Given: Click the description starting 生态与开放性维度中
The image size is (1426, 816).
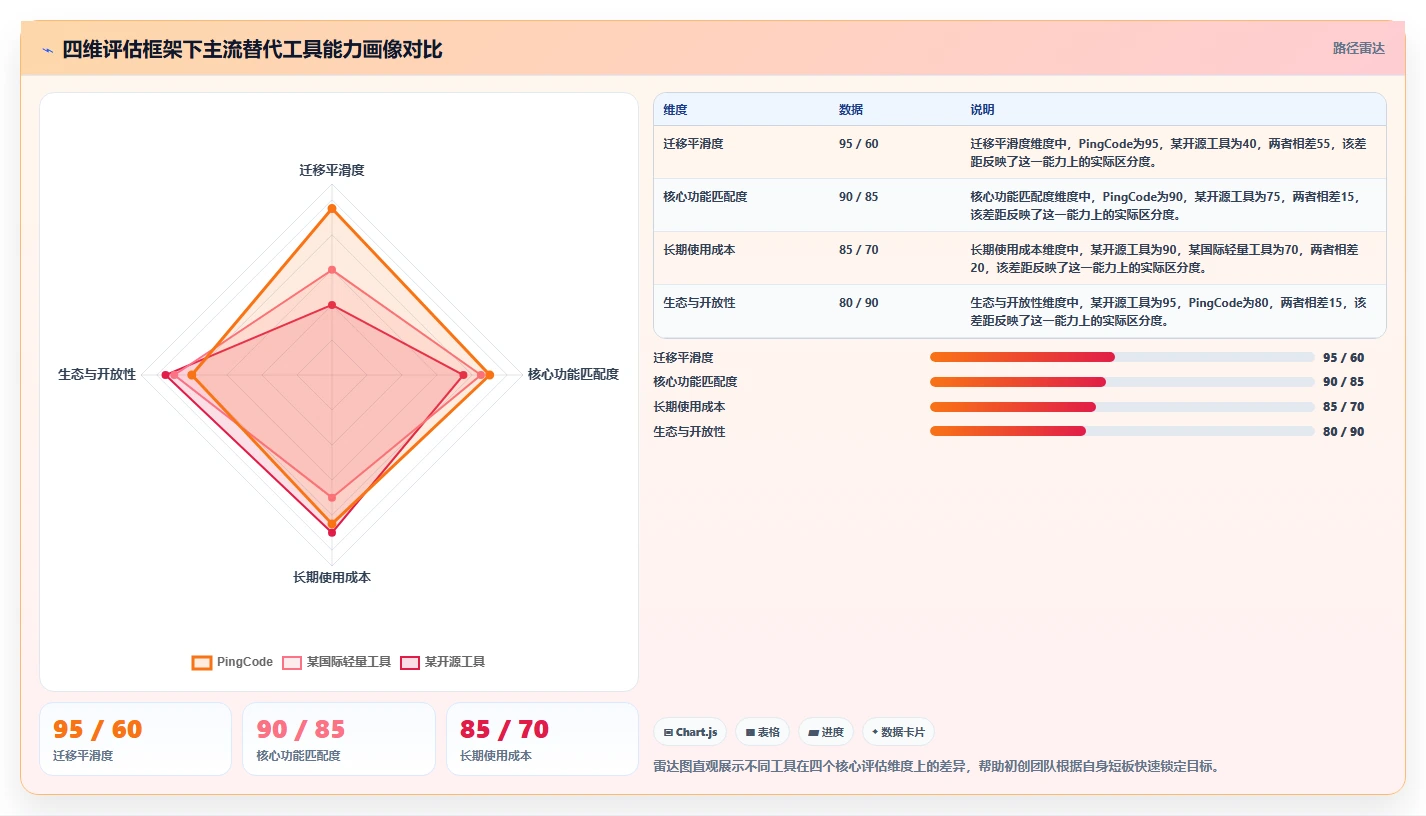Looking at the screenshot, I should [x=1168, y=311].
